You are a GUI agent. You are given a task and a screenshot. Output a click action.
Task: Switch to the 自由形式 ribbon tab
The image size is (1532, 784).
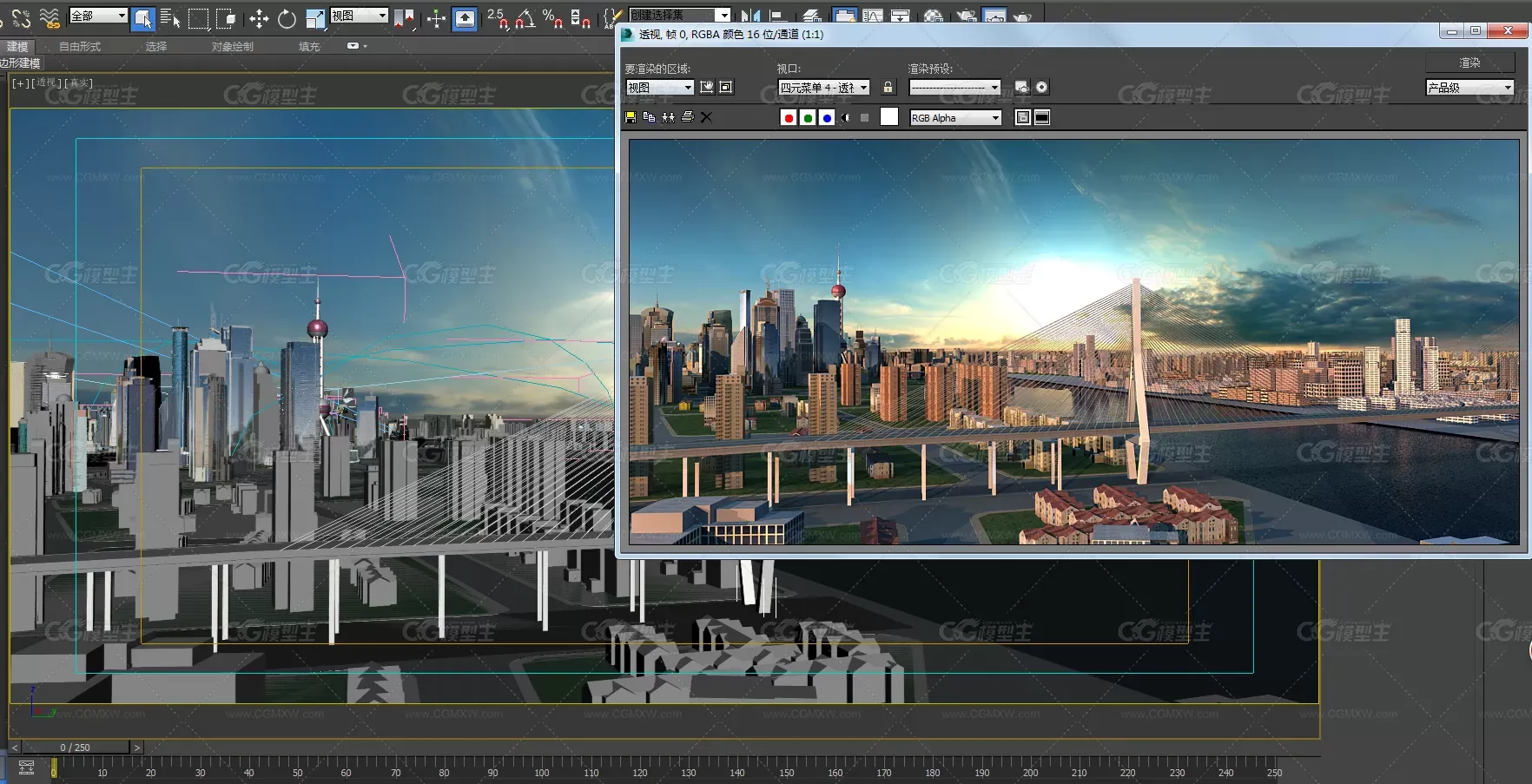pos(80,46)
